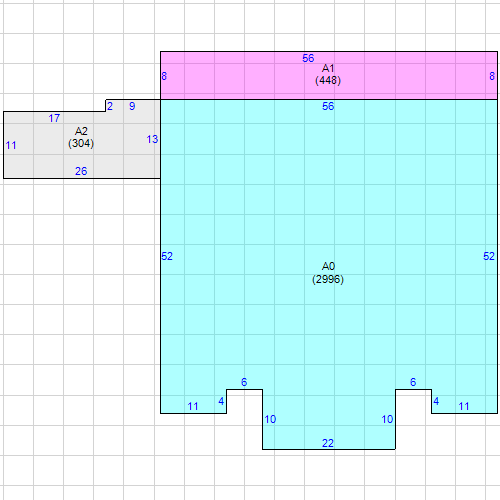
Task: Click the 22 dimension on A0's bottom edge
Action: coord(328,443)
